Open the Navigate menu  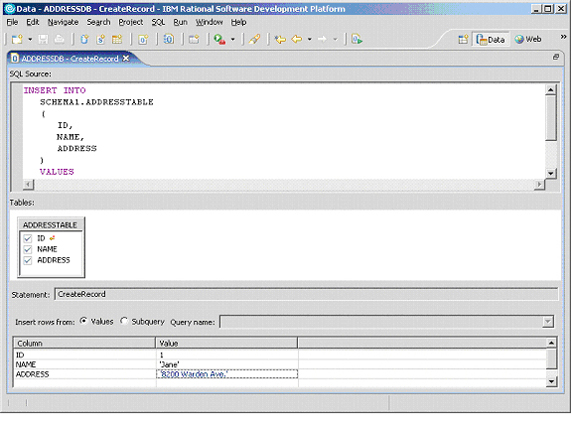63,22
